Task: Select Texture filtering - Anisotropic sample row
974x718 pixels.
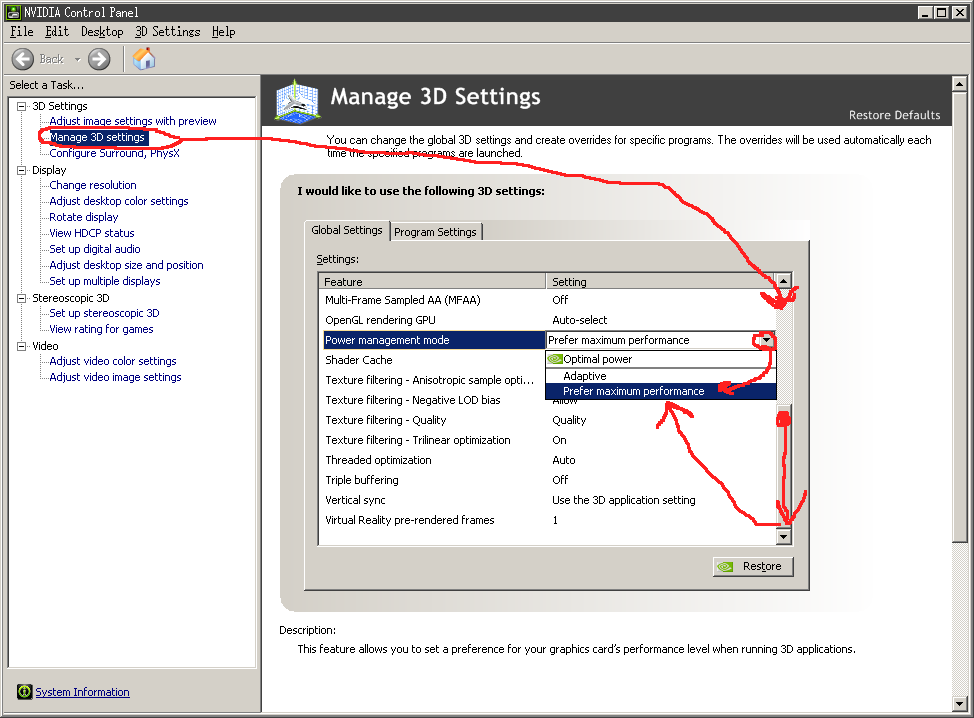Action: pyautogui.click(x=432, y=380)
